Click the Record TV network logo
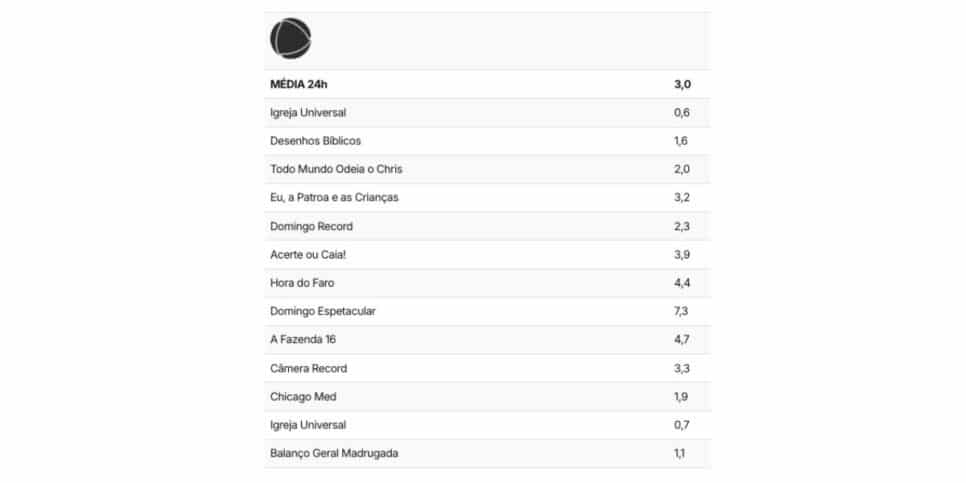Viewport: 966px width, 483px height. tap(290, 38)
